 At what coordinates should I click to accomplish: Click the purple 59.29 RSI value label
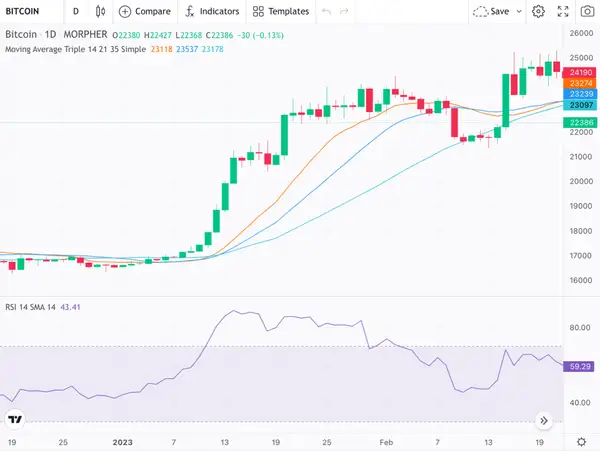click(x=580, y=366)
